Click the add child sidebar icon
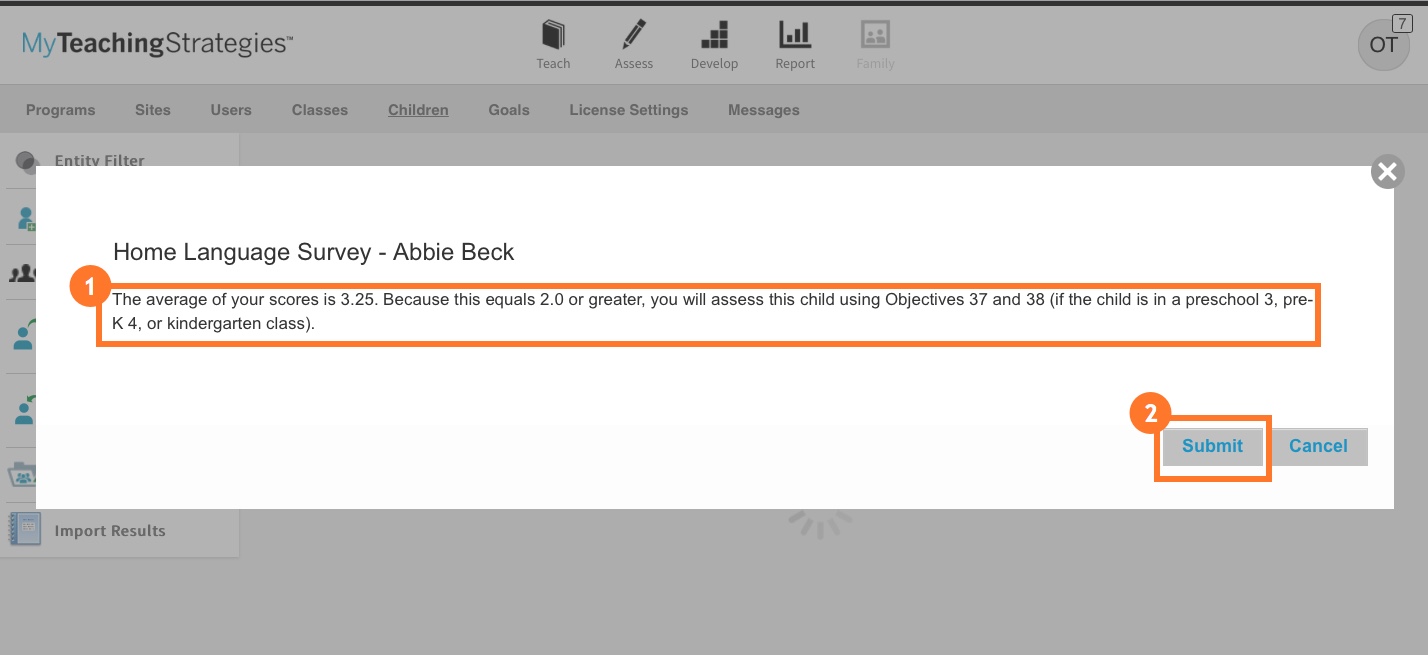Image resolution: width=1428 pixels, height=655 pixels. (25, 219)
